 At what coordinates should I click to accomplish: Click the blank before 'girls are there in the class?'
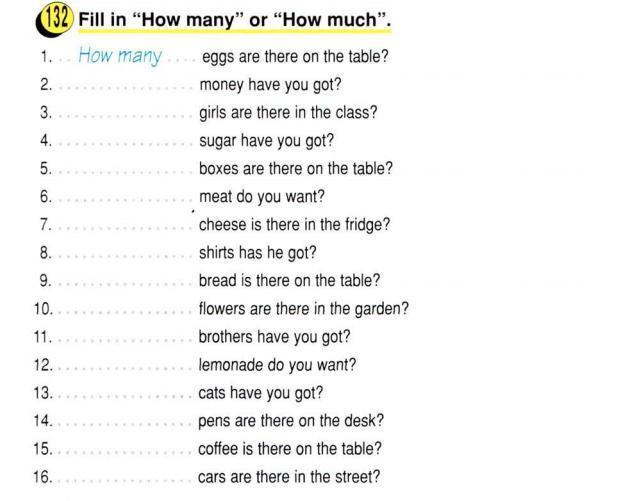coord(126,115)
